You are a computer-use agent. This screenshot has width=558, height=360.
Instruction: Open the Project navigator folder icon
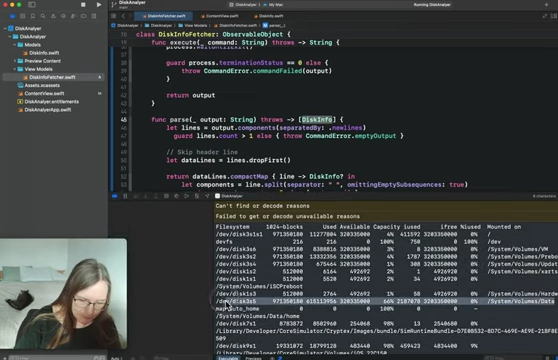click(12, 16)
